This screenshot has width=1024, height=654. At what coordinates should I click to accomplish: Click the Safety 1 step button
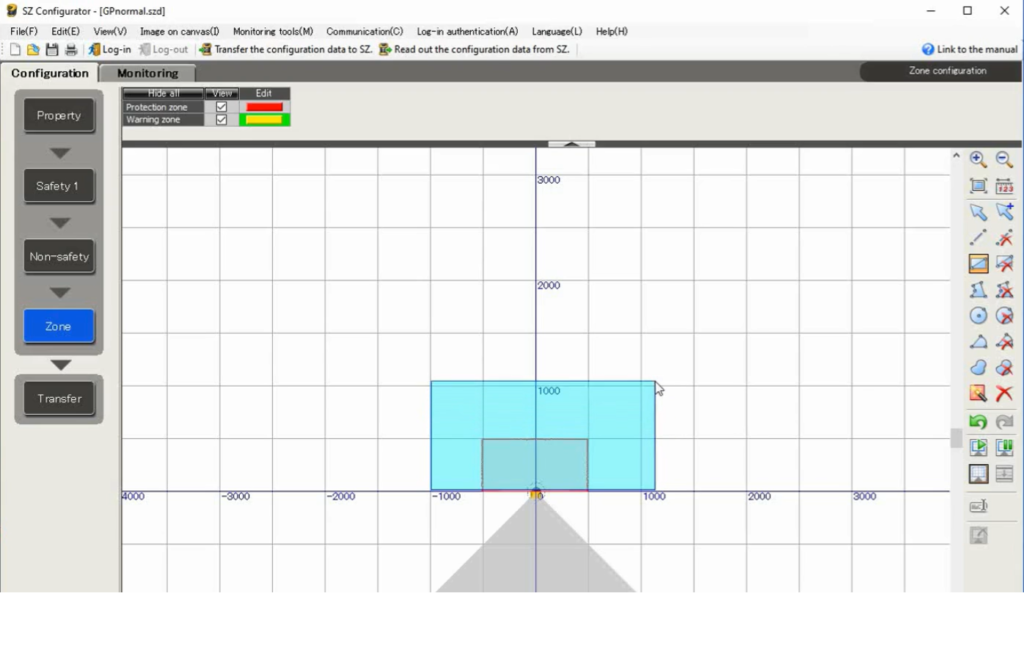[x=59, y=186]
